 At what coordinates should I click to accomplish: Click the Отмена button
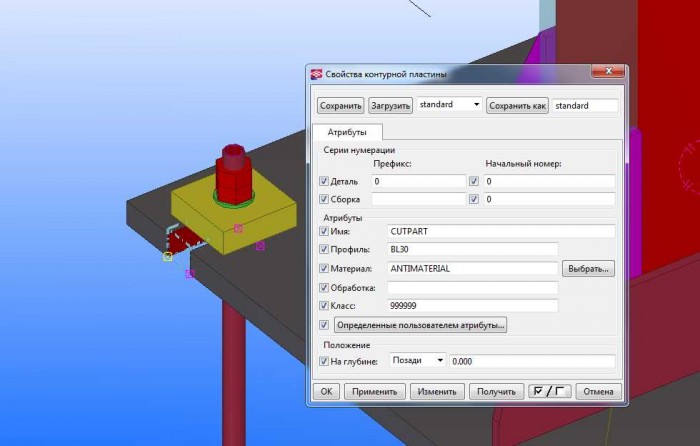pos(598,392)
